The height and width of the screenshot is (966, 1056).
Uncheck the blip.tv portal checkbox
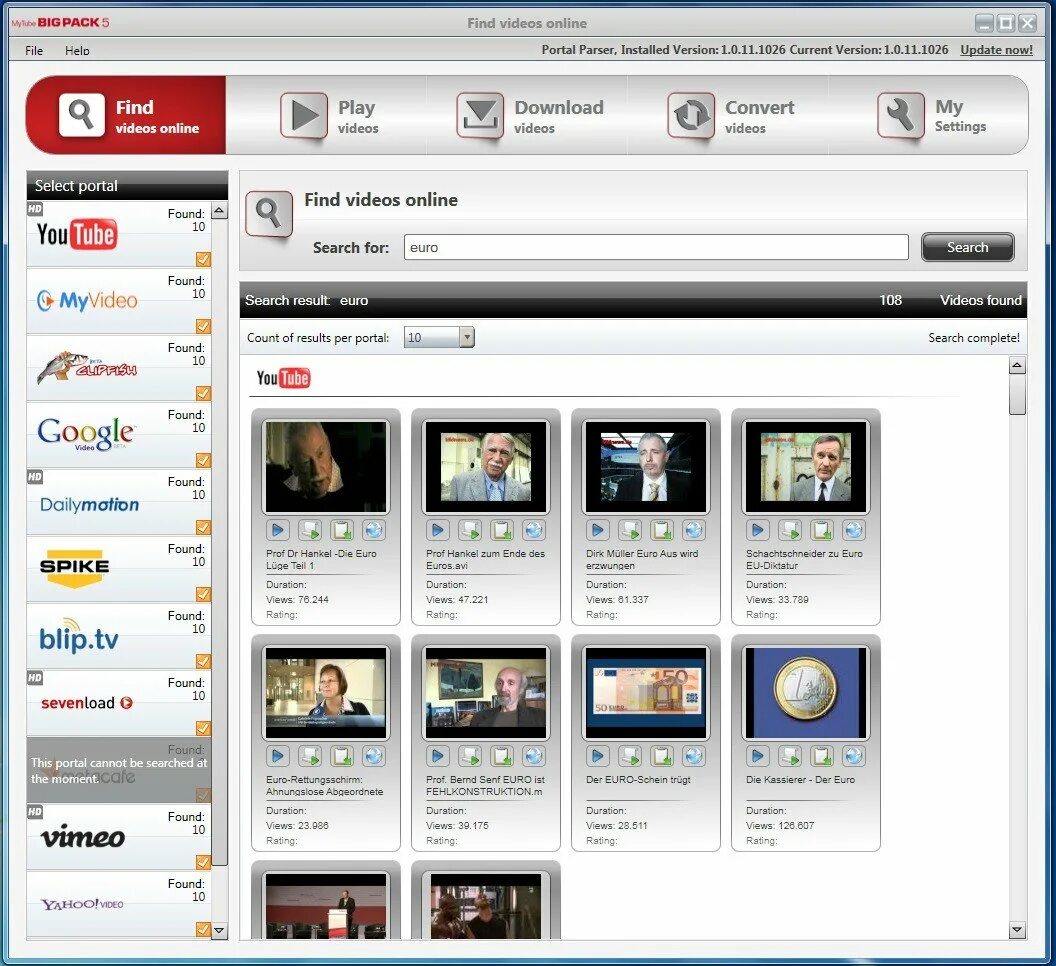pos(203,661)
